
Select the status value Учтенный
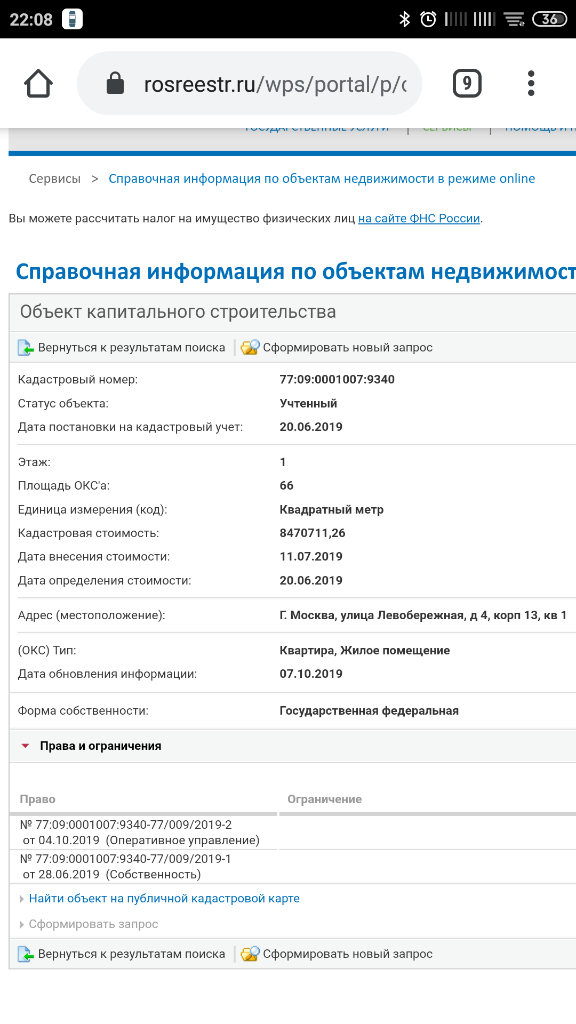[x=308, y=404]
